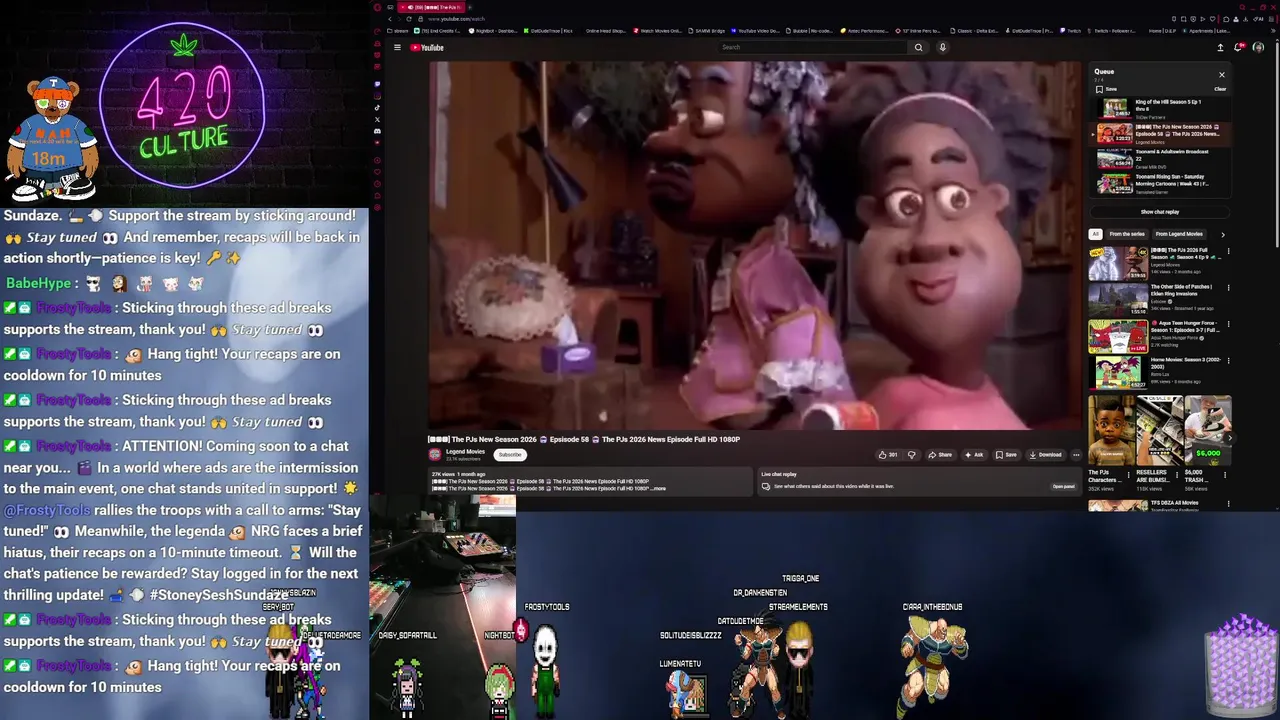The width and height of the screenshot is (1280, 720).
Task: Go back with browser back arrow
Action: coord(390,19)
